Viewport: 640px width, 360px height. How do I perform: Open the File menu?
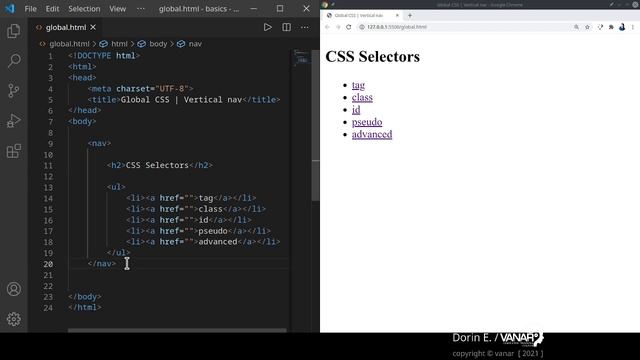(x=31, y=9)
